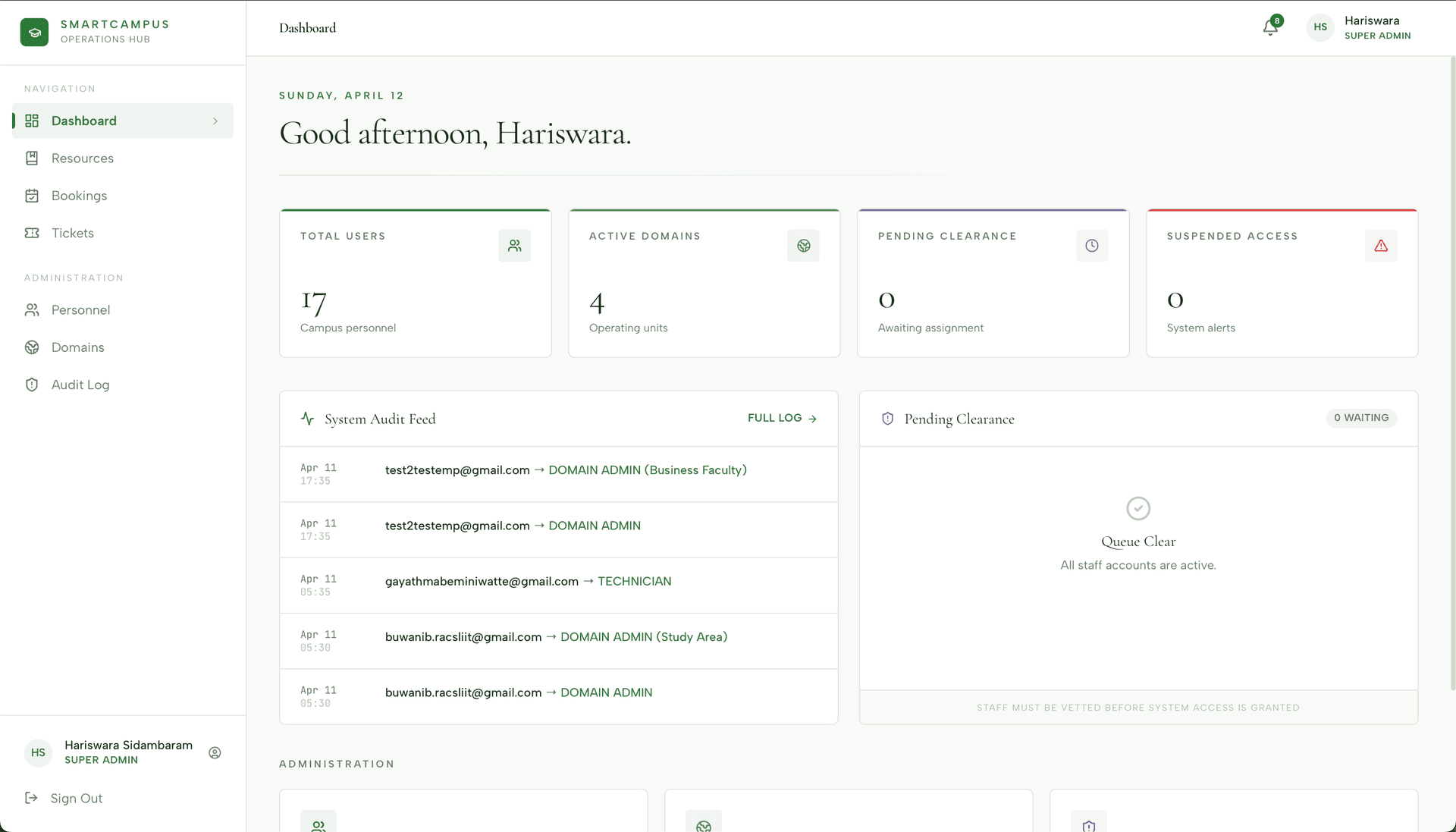Open Personnel administration page
The height and width of the screenshot is (832, 1456).
123,309
